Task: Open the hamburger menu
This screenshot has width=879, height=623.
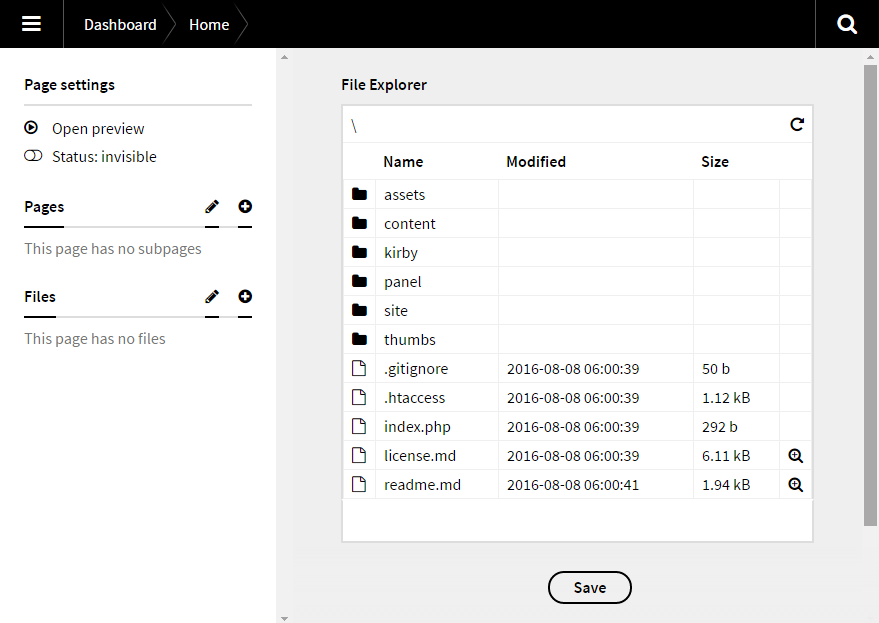Action: tap(31, 24)
